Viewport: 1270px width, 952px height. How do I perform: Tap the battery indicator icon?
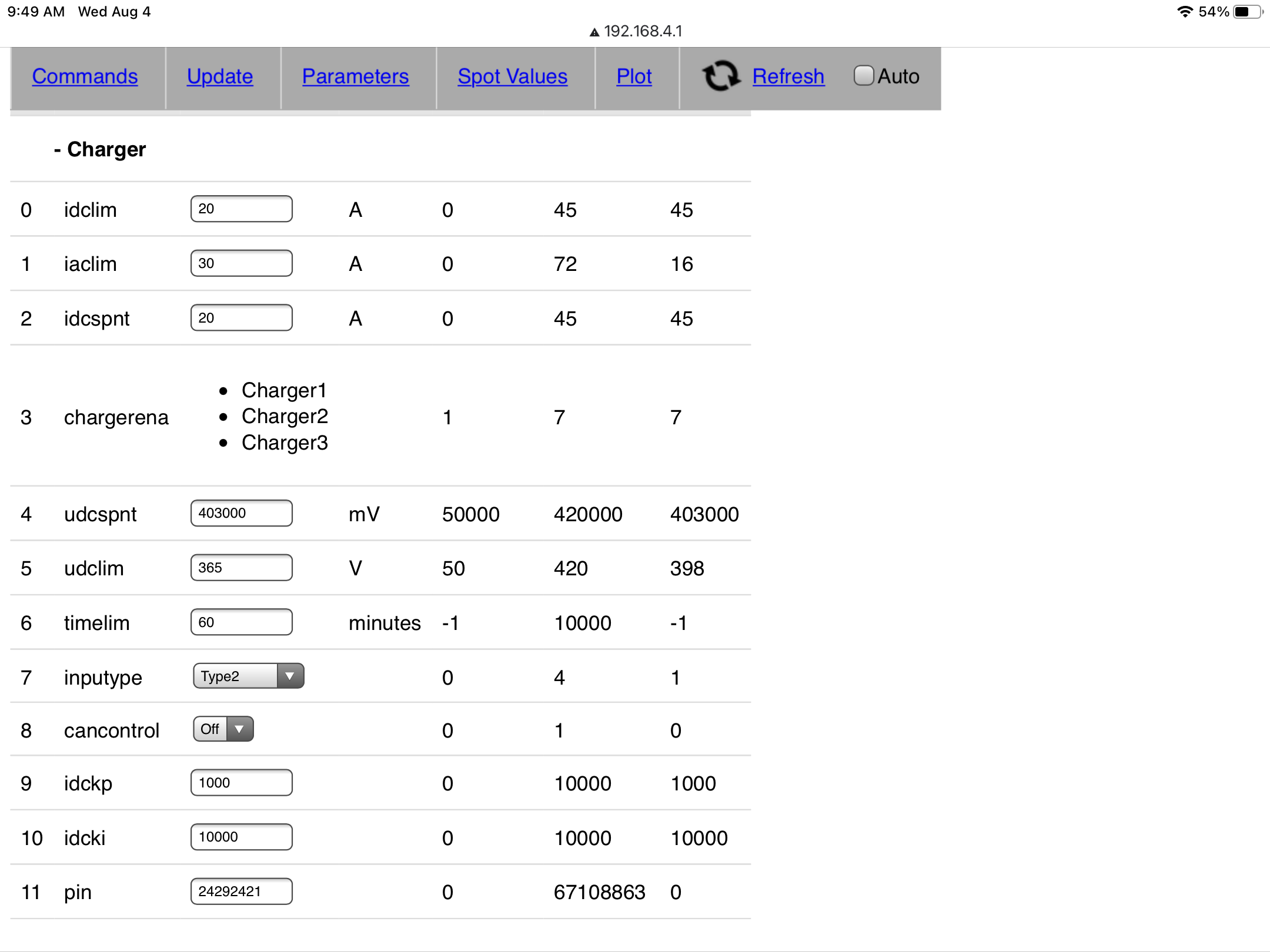1248,12
